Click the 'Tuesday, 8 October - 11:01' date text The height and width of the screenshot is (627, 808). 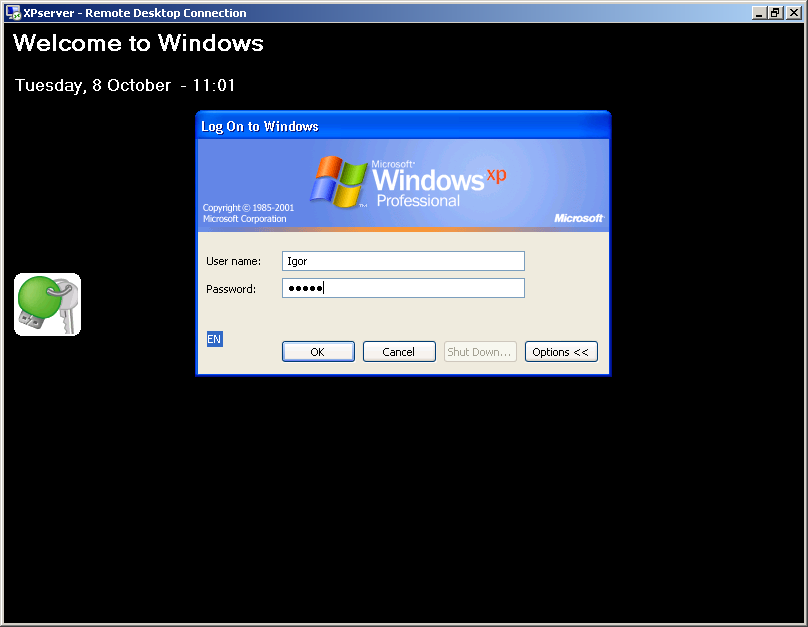[x=125, y=86]
